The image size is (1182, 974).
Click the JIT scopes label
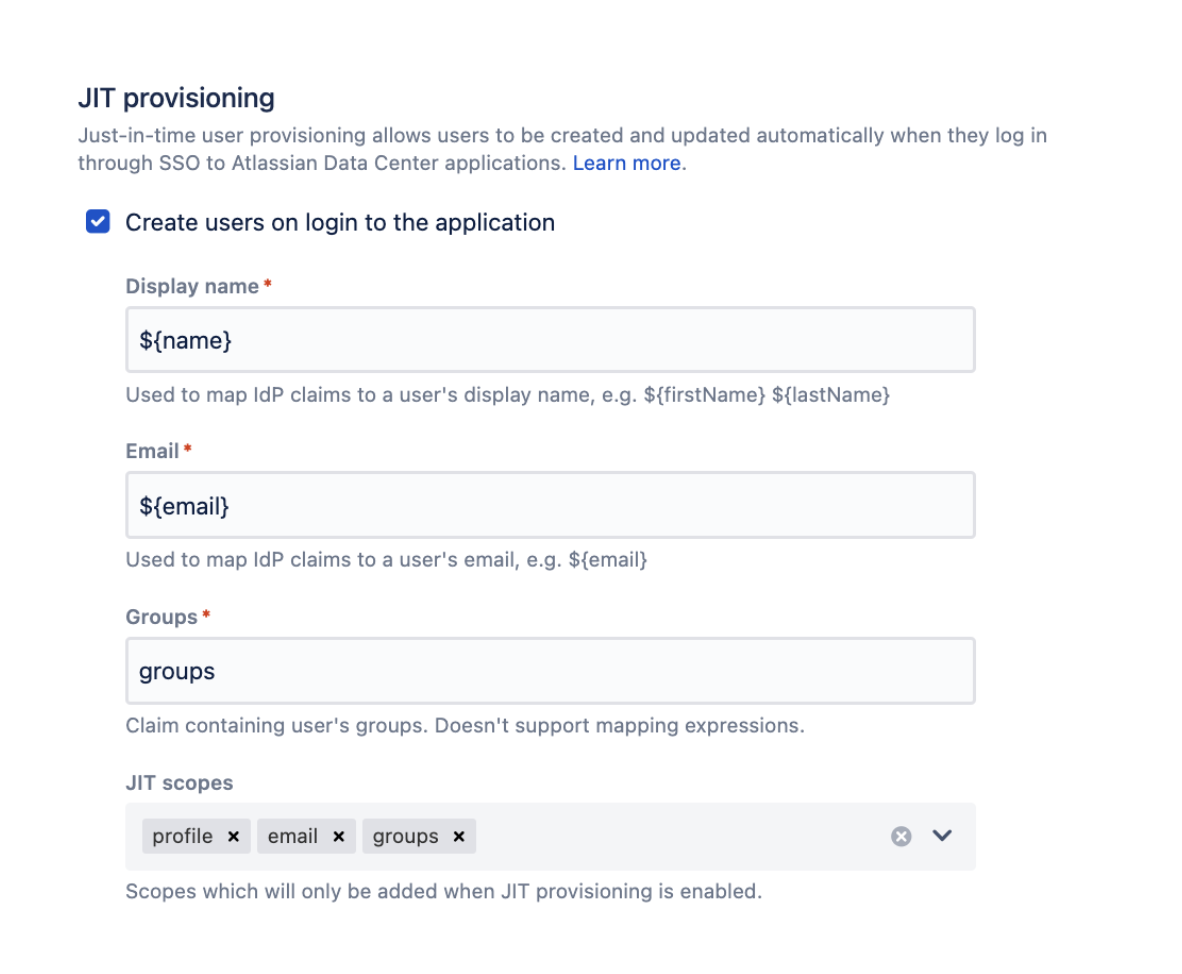(179, 783)
